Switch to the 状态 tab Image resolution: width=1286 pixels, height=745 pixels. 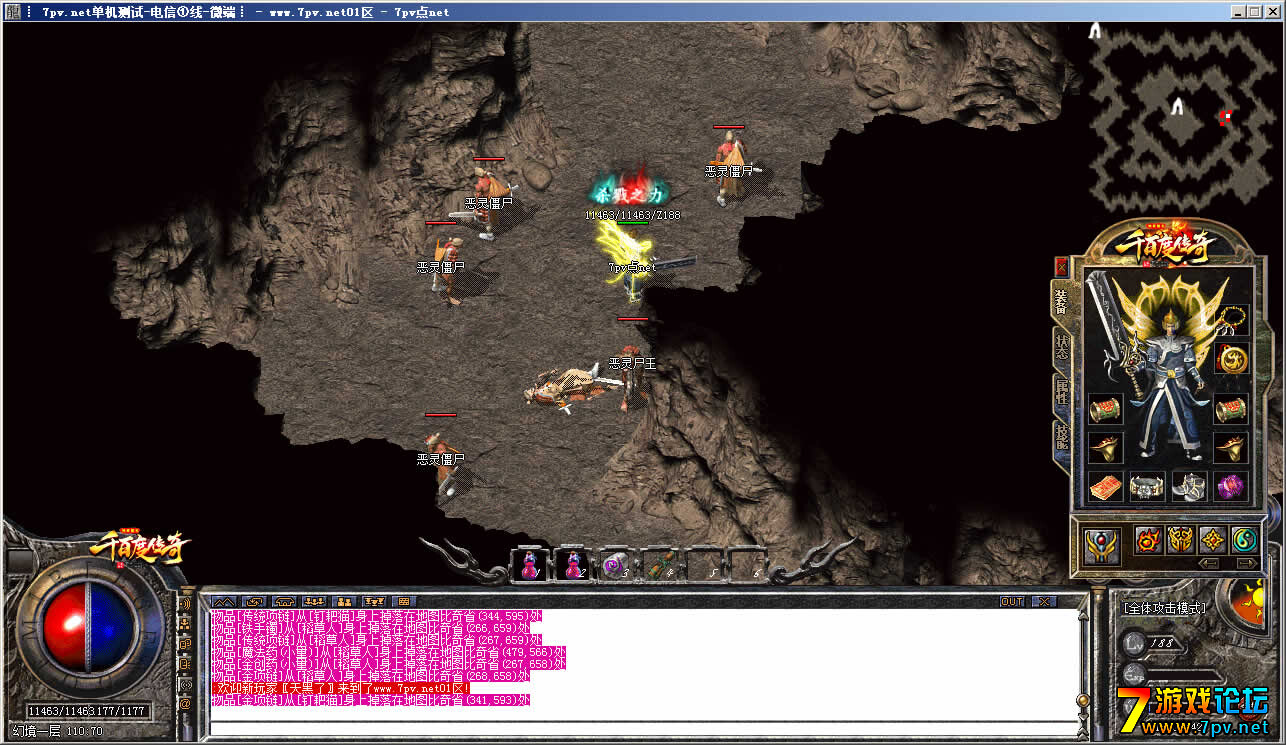(1061, 346)
